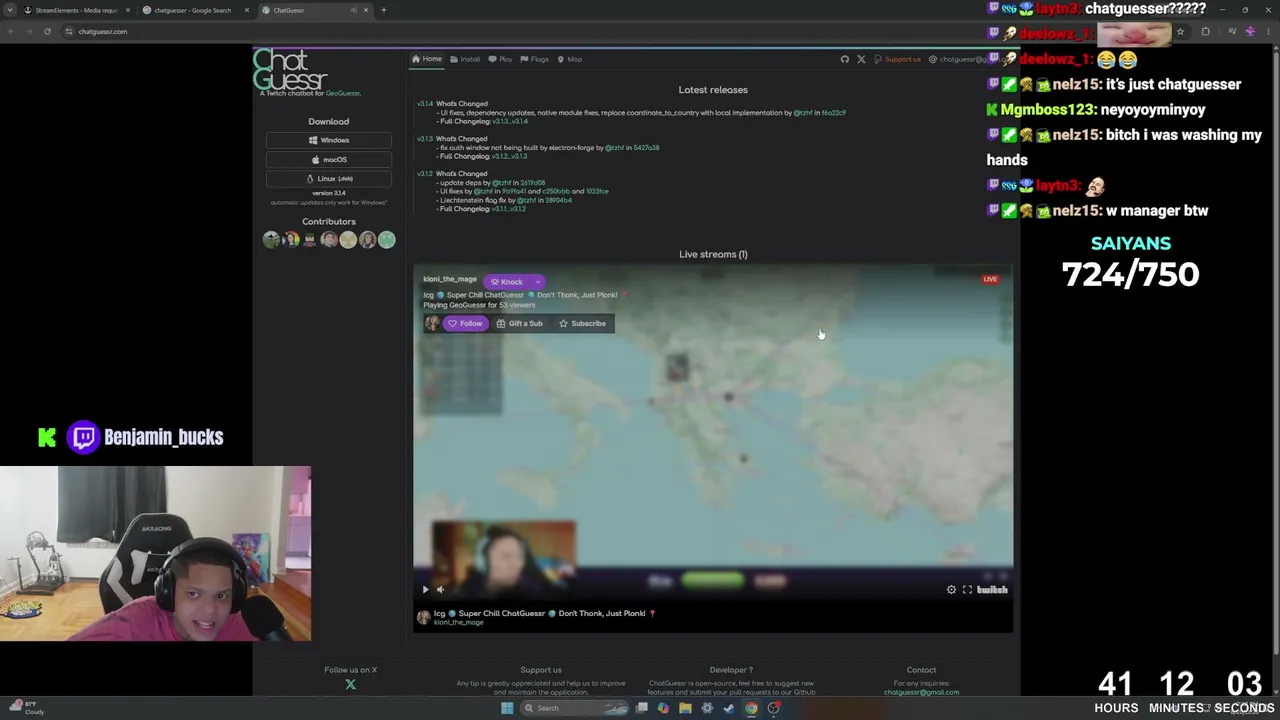Click the Twitch logo in the player
The width and height of the screenshot is (1280, 720).
[x=992, y=590]
